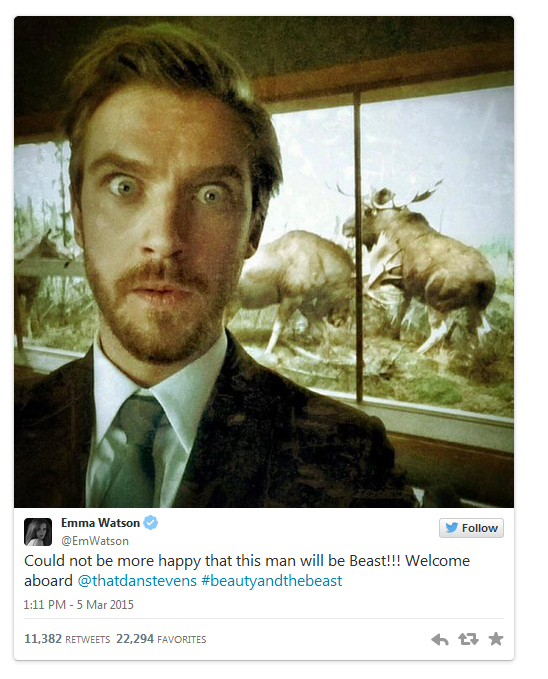Open the 1:11 PM - 5 Mar 2015 timestamp
Viewport: 548px width, 679px height.
78,605
